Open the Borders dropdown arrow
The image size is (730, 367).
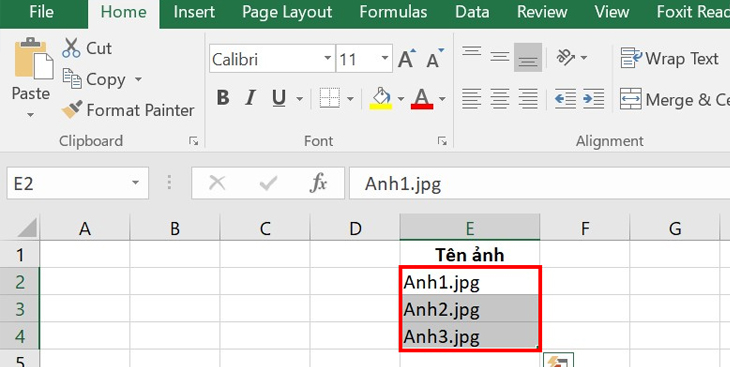click(350, 99)
